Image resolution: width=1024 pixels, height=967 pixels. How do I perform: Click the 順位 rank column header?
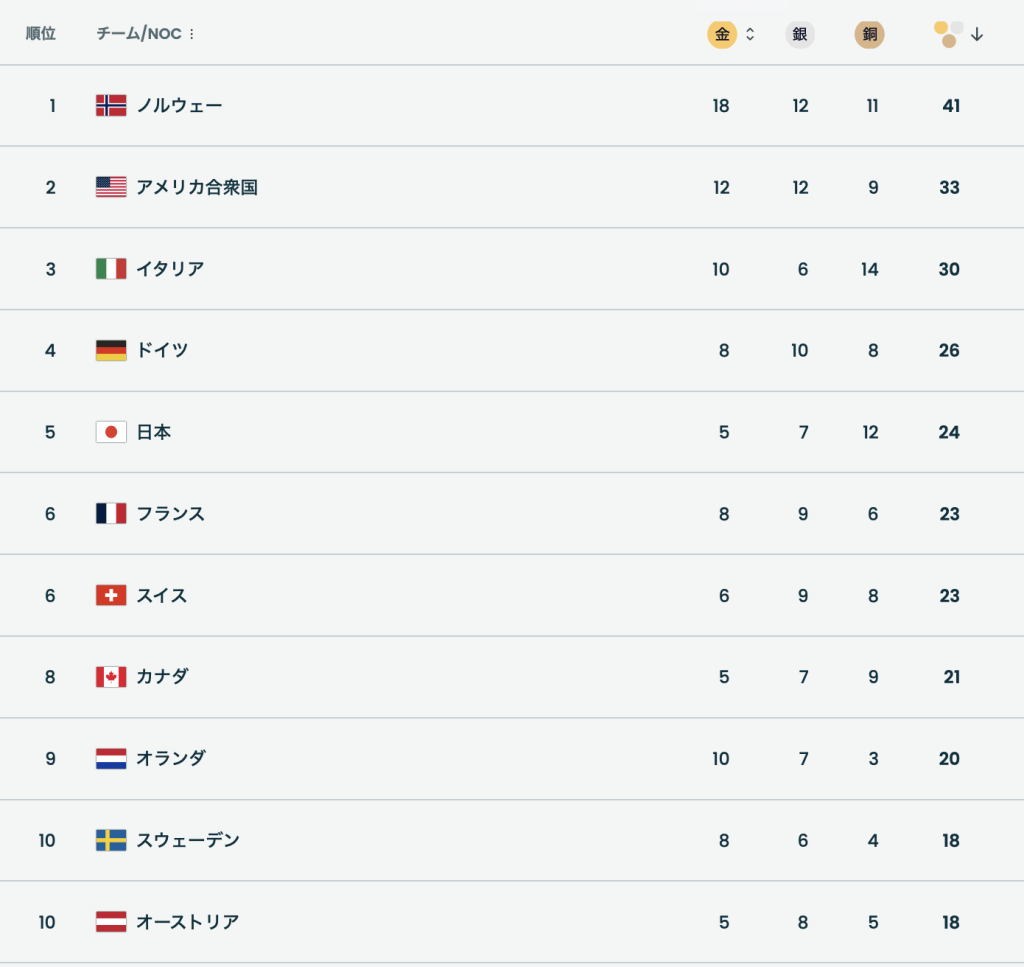tap(41, 34)
